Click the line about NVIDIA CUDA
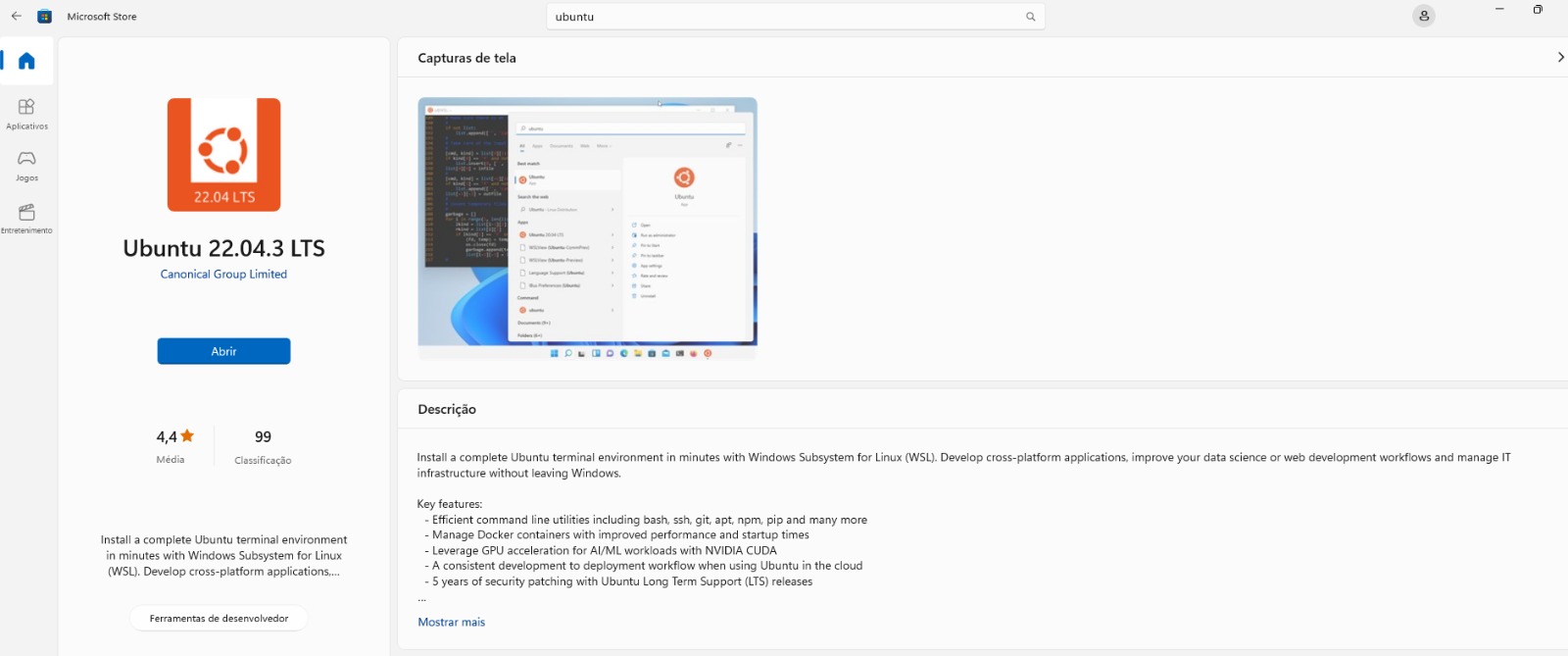This screenshot has height=656, width=1568. click(601, 550)
